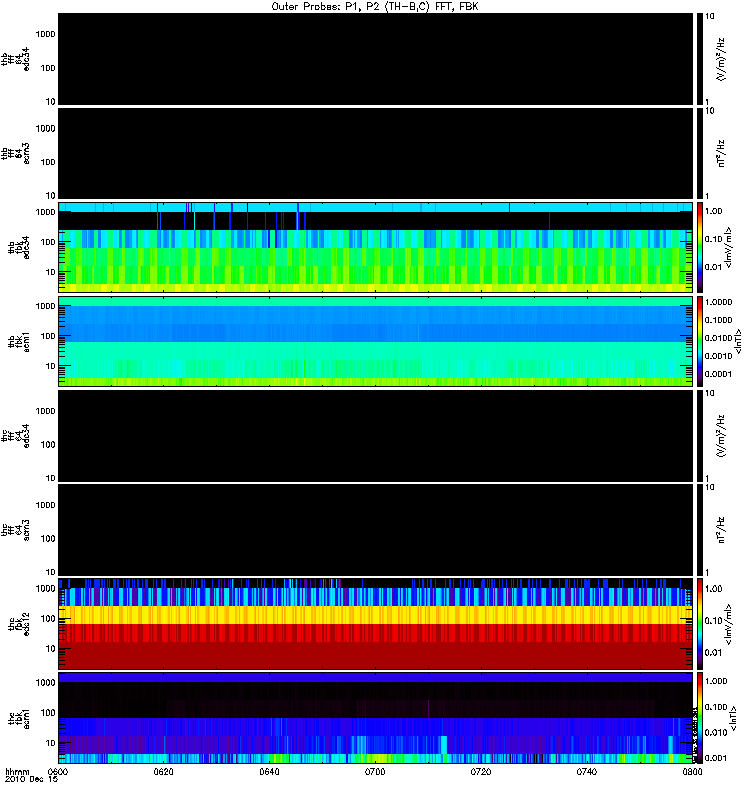Viewport: 750px width, 800px height.
Task: Click the '0.0001' color bar value of thb fbk scm1
Action: [718, 374]
